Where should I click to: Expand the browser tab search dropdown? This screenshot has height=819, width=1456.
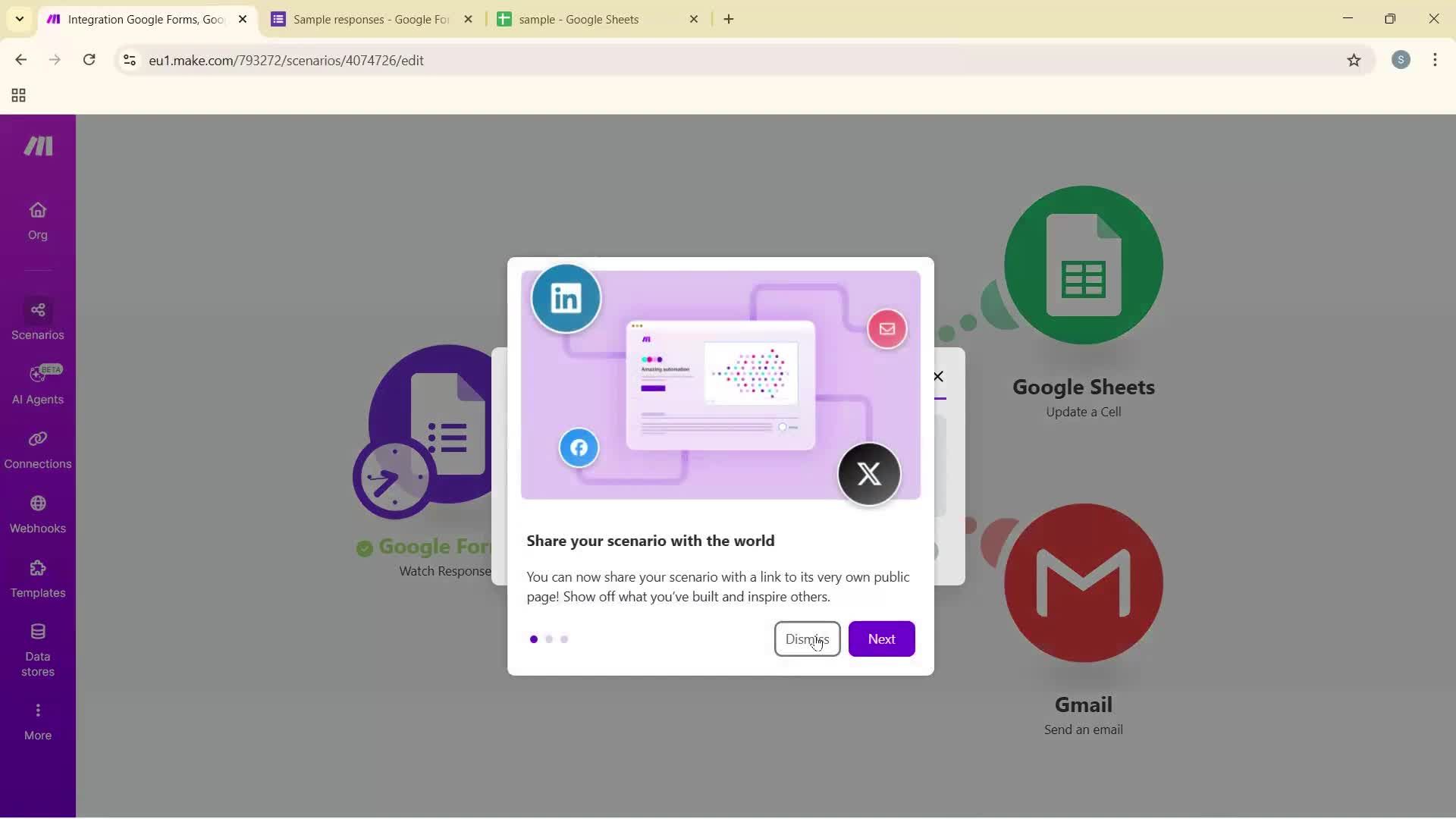pyautogui.click(x=19, y=19)
